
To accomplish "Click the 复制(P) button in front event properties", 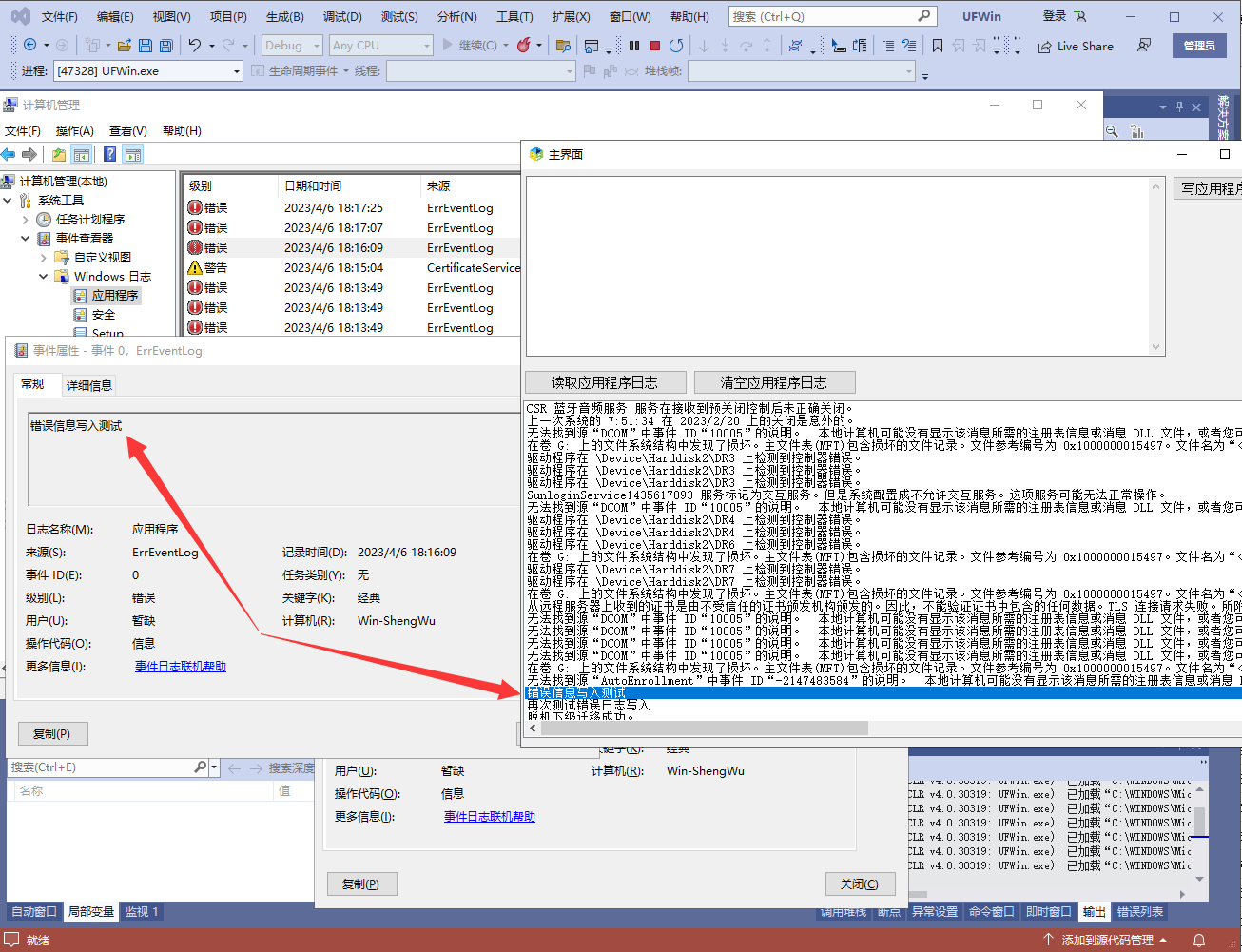I will 52,733.
